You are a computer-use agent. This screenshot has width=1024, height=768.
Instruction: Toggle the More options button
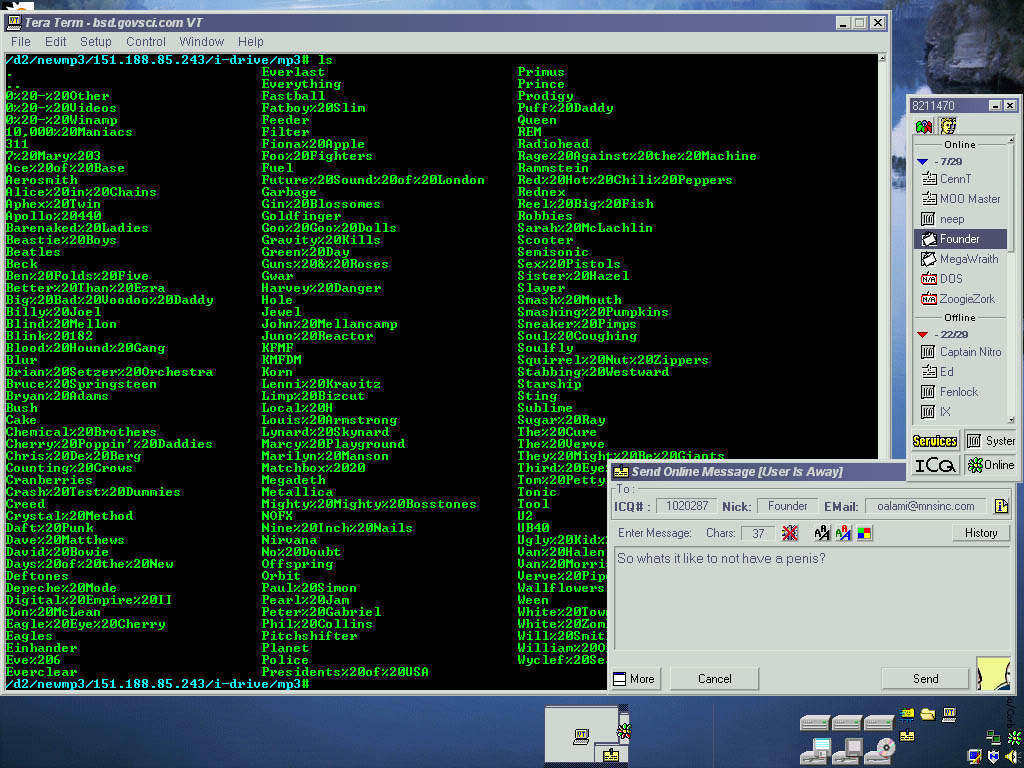click(635, 679)
